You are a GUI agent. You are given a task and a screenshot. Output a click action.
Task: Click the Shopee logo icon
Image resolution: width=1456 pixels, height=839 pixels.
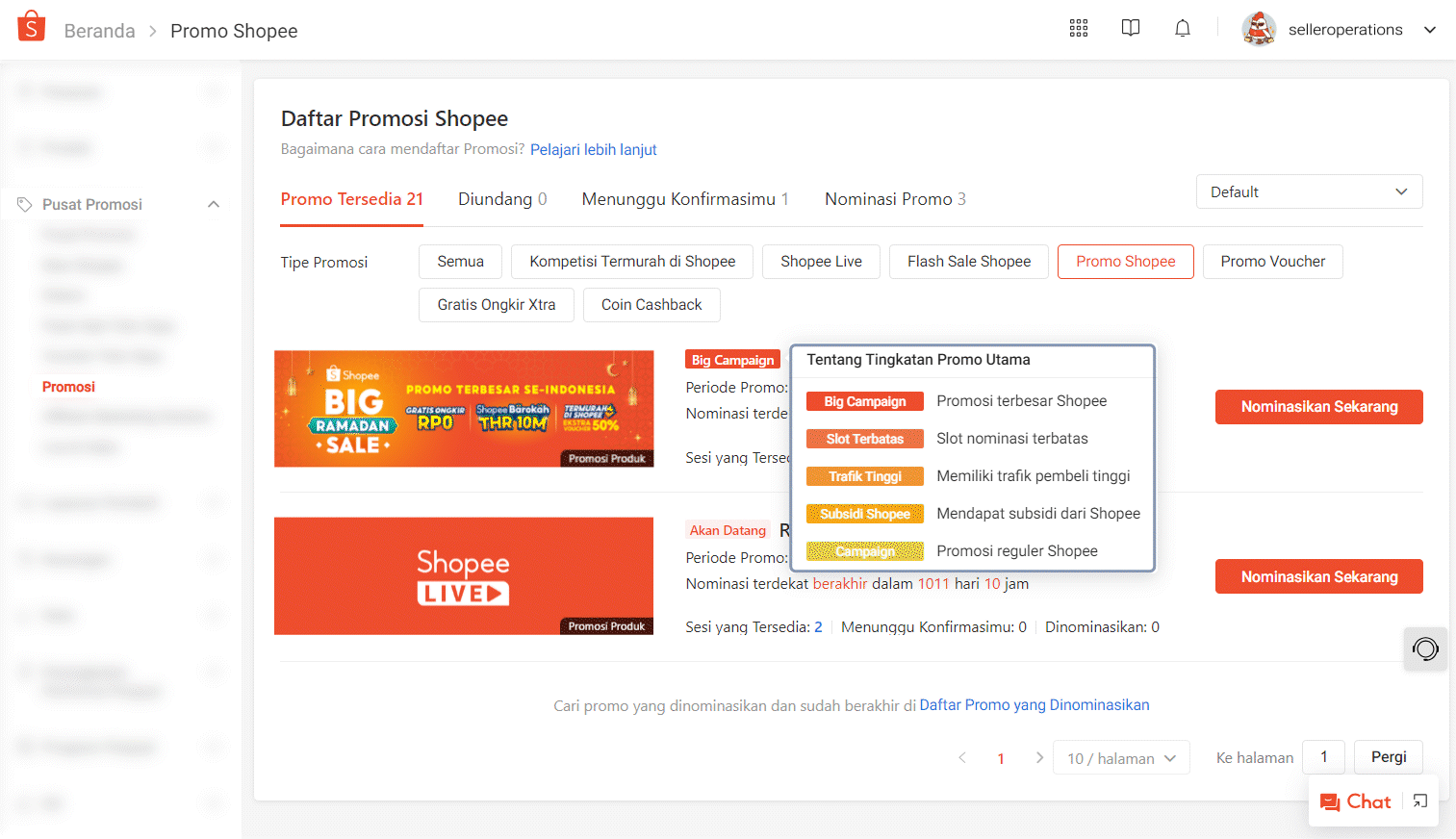coord(32,27)
